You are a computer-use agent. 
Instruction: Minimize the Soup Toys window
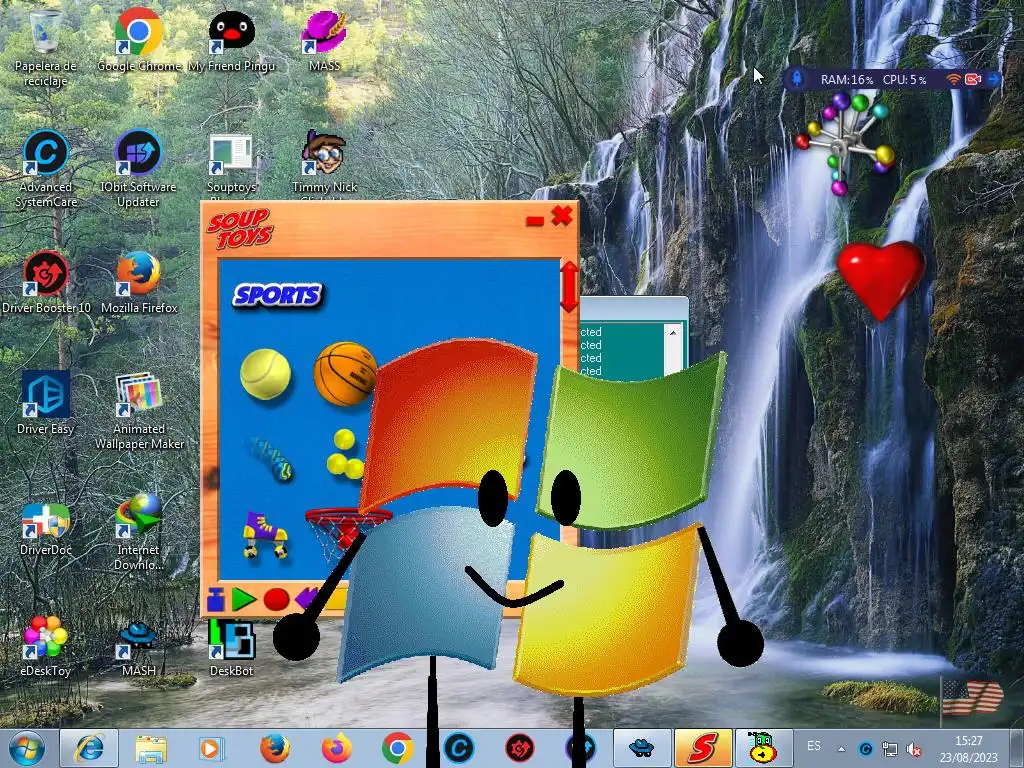pos(535,221)
